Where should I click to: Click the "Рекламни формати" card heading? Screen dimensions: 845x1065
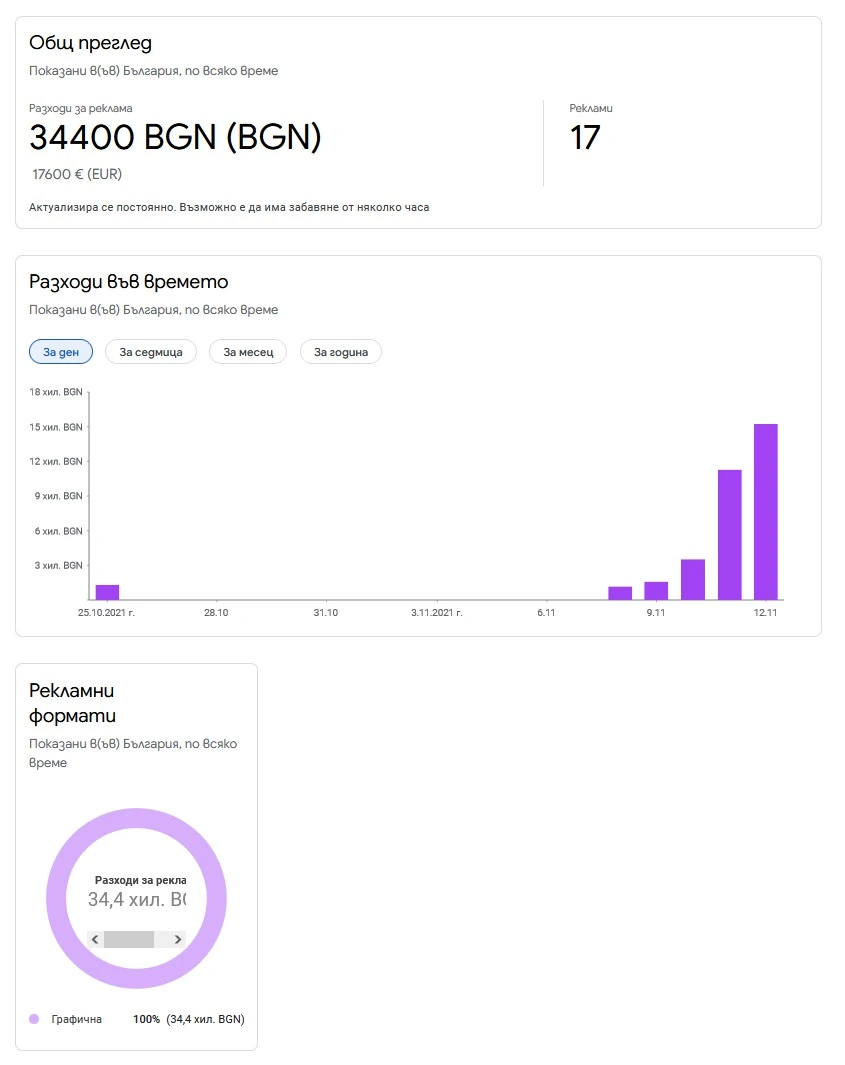[73, 703]
